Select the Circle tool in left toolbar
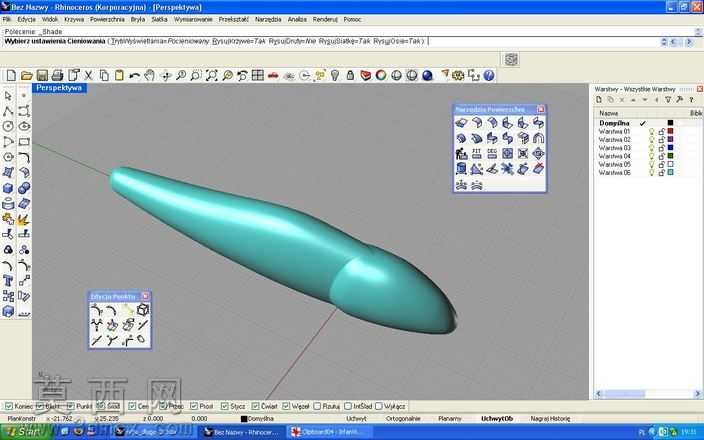The height and width of the screenshot is (440, 704). coord(8,126)
